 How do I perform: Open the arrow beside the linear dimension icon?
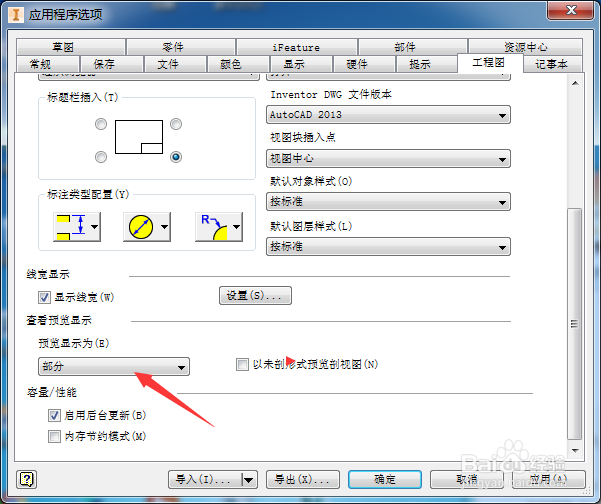[94, 227]
